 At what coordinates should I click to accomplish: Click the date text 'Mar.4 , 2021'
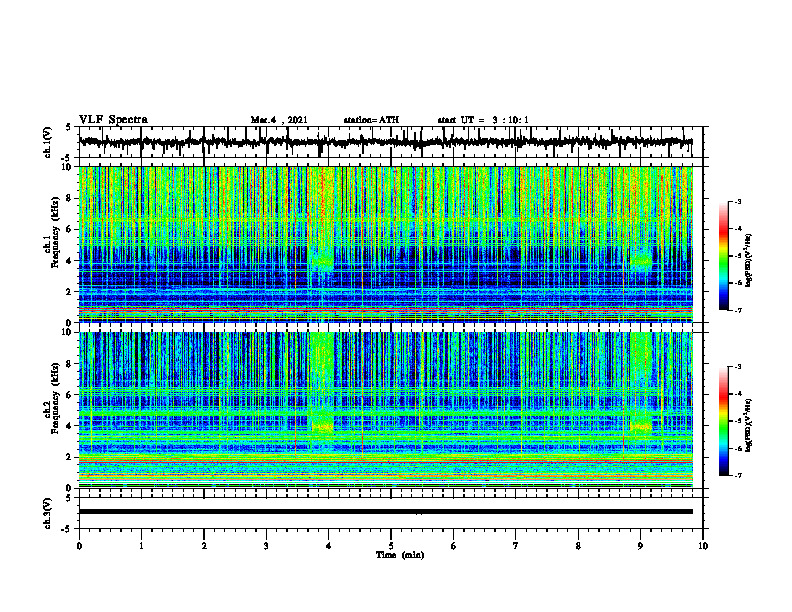click(279, 120)
